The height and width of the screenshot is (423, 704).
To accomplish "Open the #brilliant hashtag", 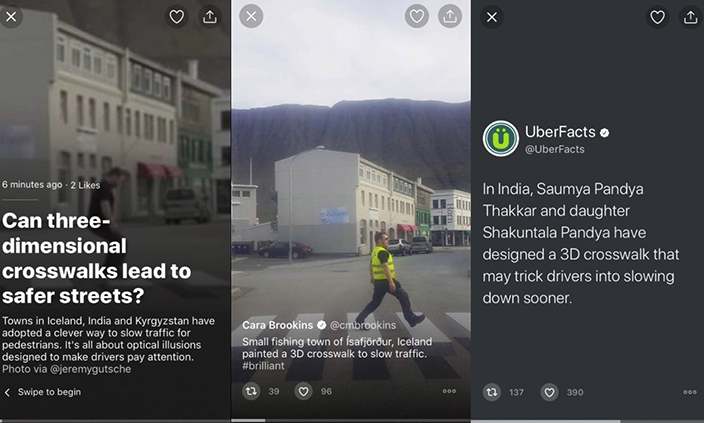I will click(265, 367).
